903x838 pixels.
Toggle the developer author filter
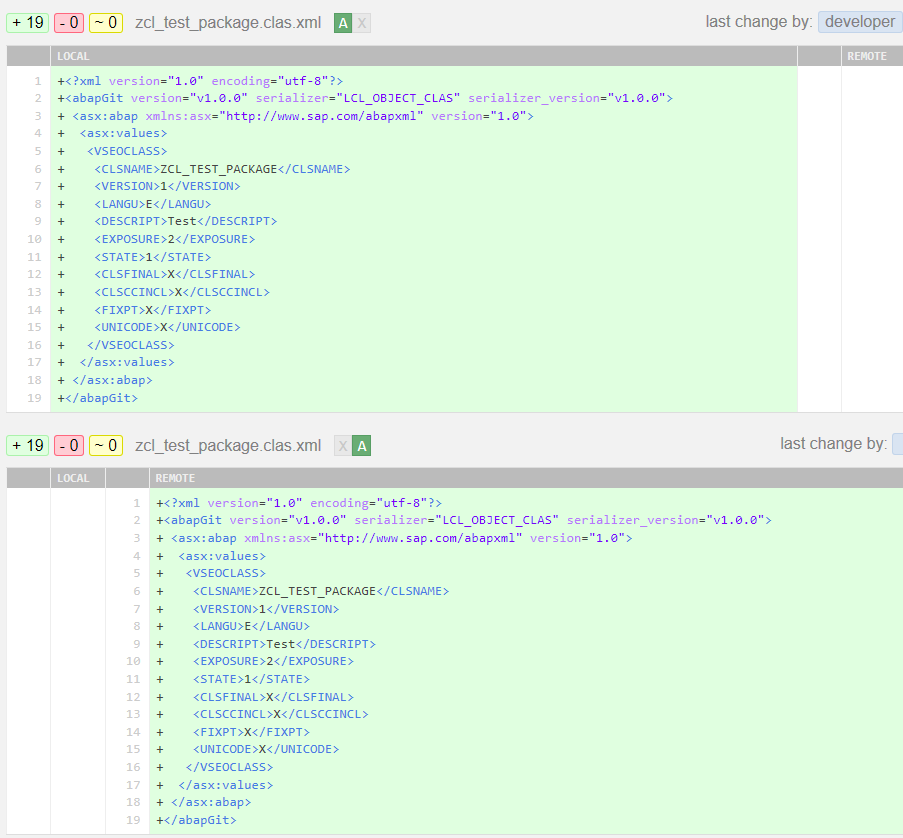(x=858, y=21)
